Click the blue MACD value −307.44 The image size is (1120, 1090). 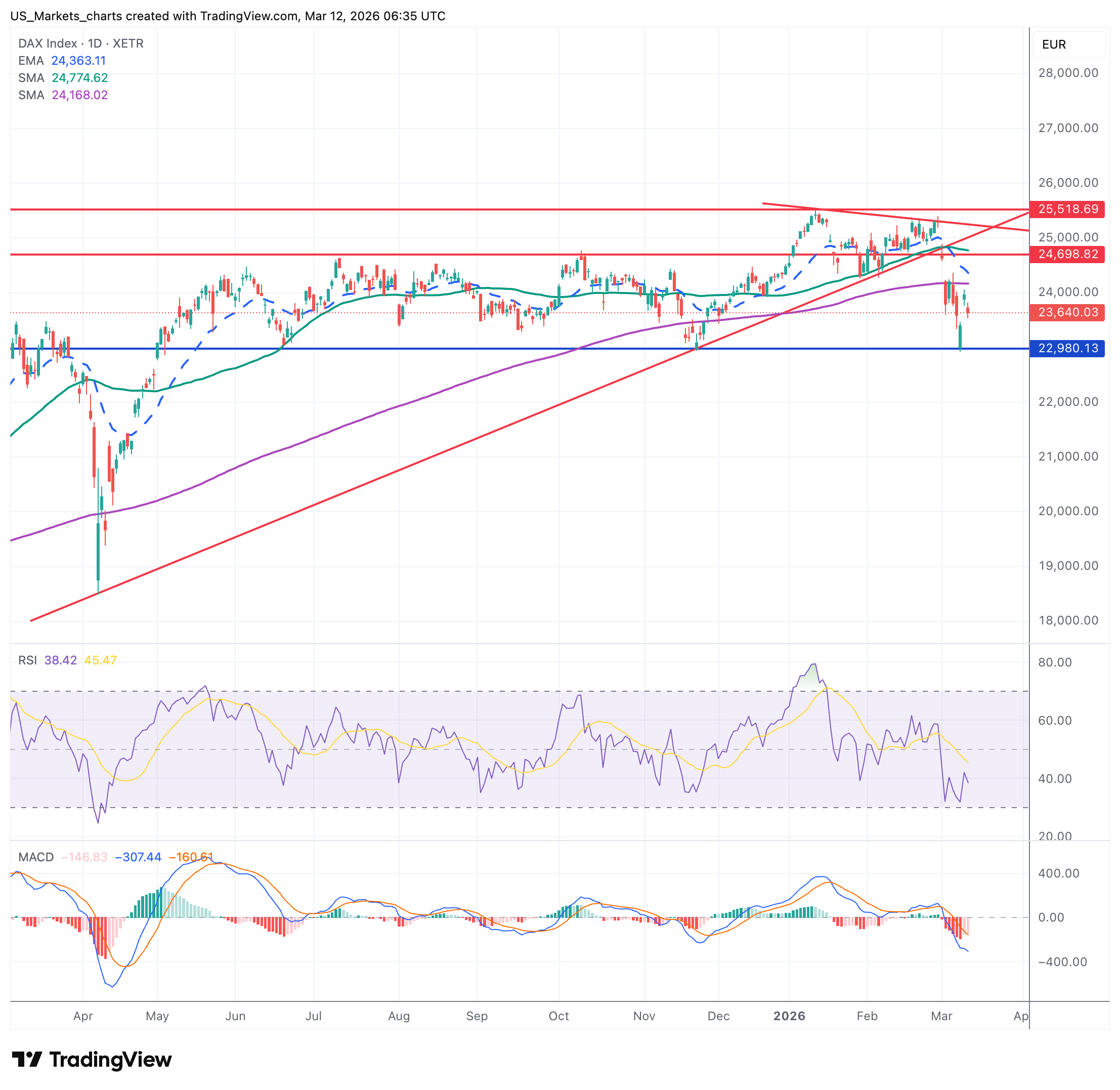(x=138, y=857)
